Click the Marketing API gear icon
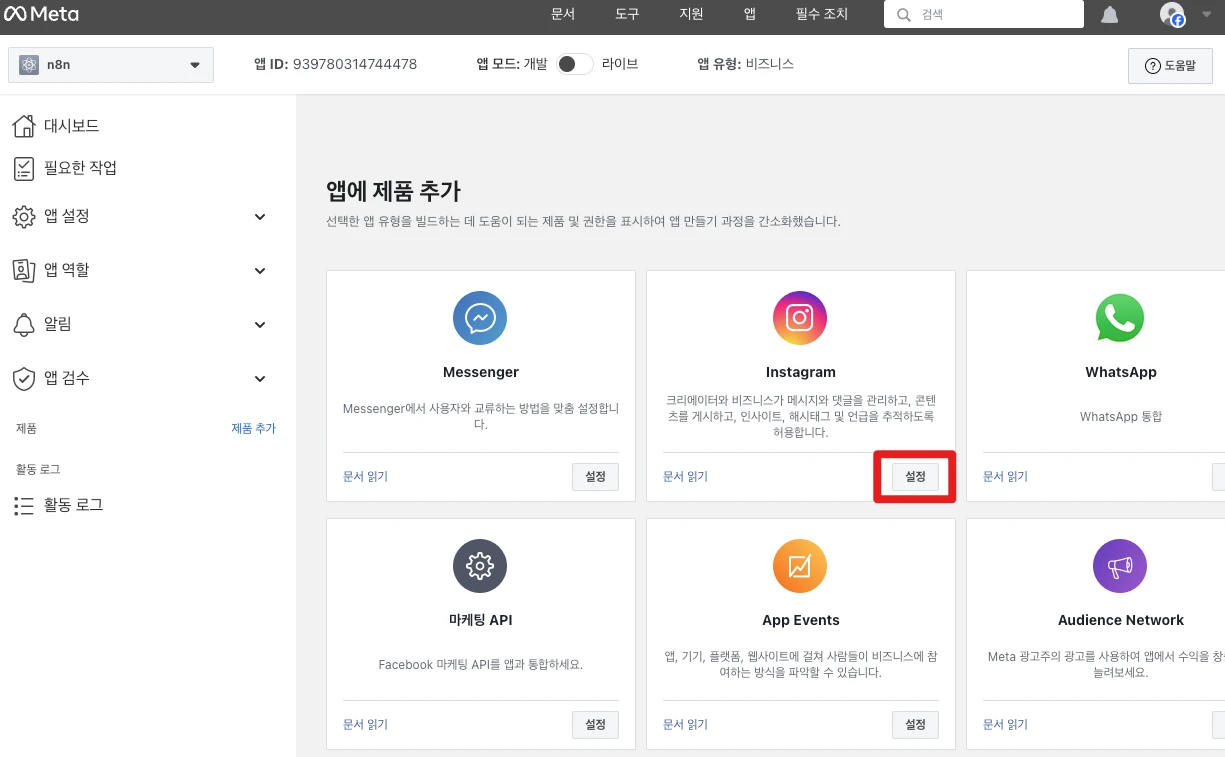This screenshot has height=757, width=1225. click(x=480, y=566)
